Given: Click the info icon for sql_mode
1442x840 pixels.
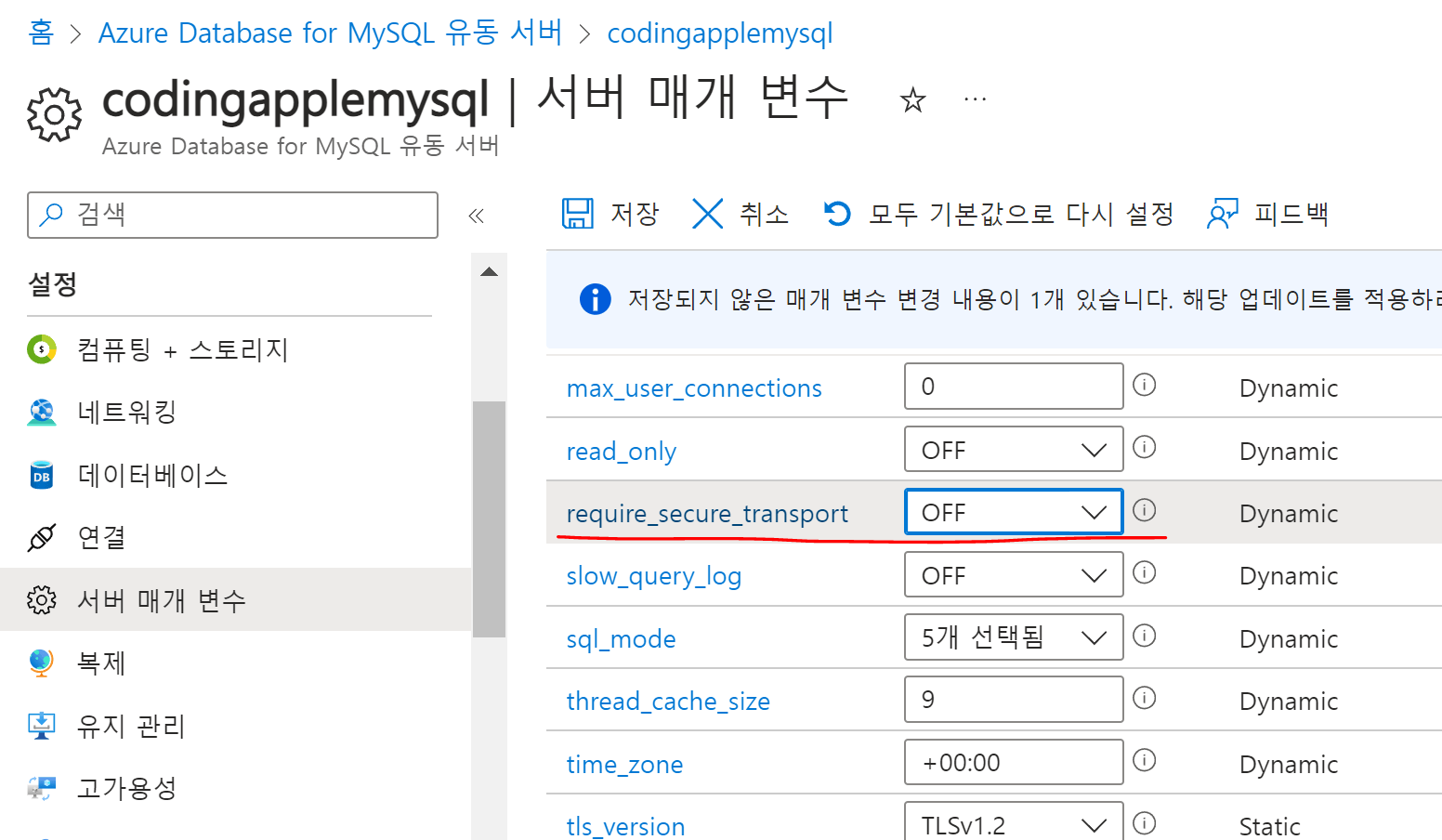Looking at the screenshot, I should [1145, 636].
